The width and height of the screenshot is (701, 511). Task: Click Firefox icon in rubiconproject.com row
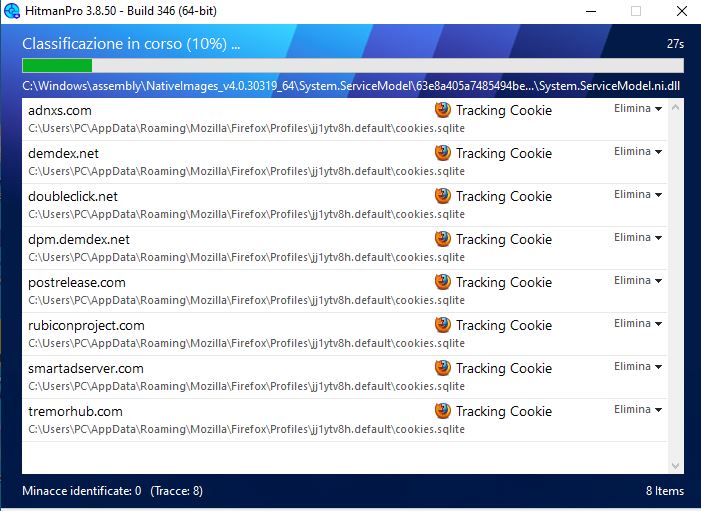(x=443, y=325)
